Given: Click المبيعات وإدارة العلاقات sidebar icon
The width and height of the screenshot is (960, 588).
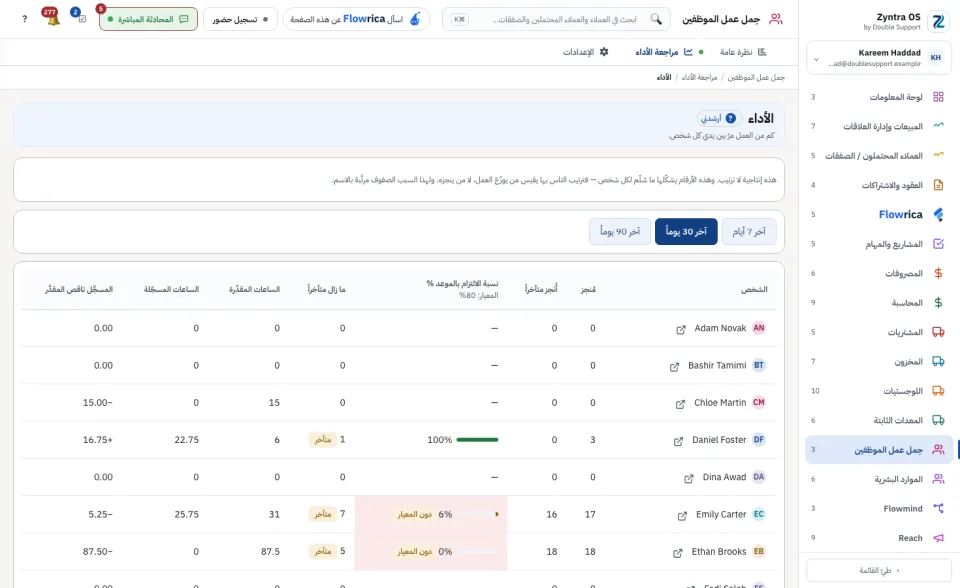Looking at the screenshot, I should tap(938, 126).
